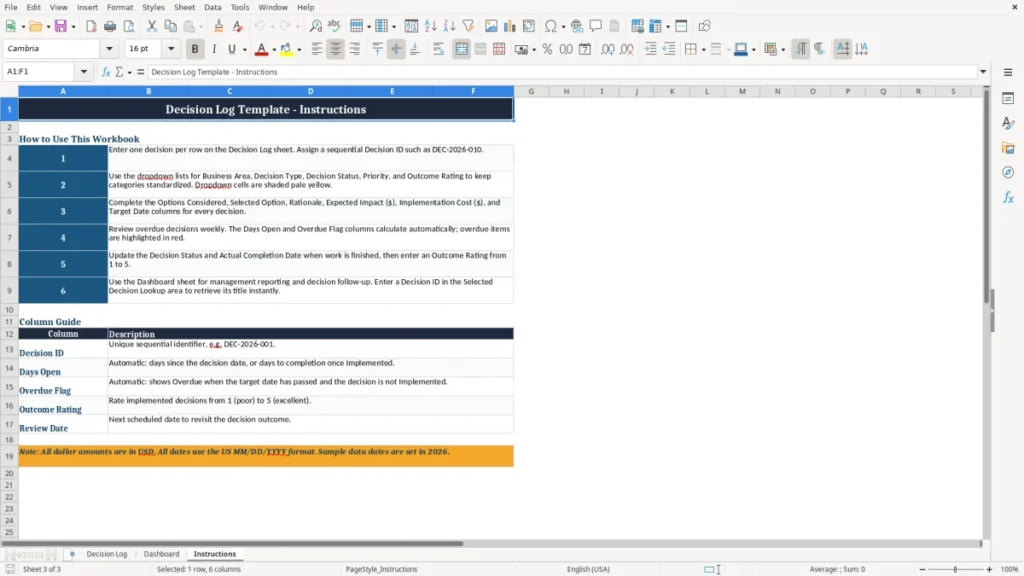Screen dimensions: 1024x576
Task: Insert a chart
Action: [510, 26]
